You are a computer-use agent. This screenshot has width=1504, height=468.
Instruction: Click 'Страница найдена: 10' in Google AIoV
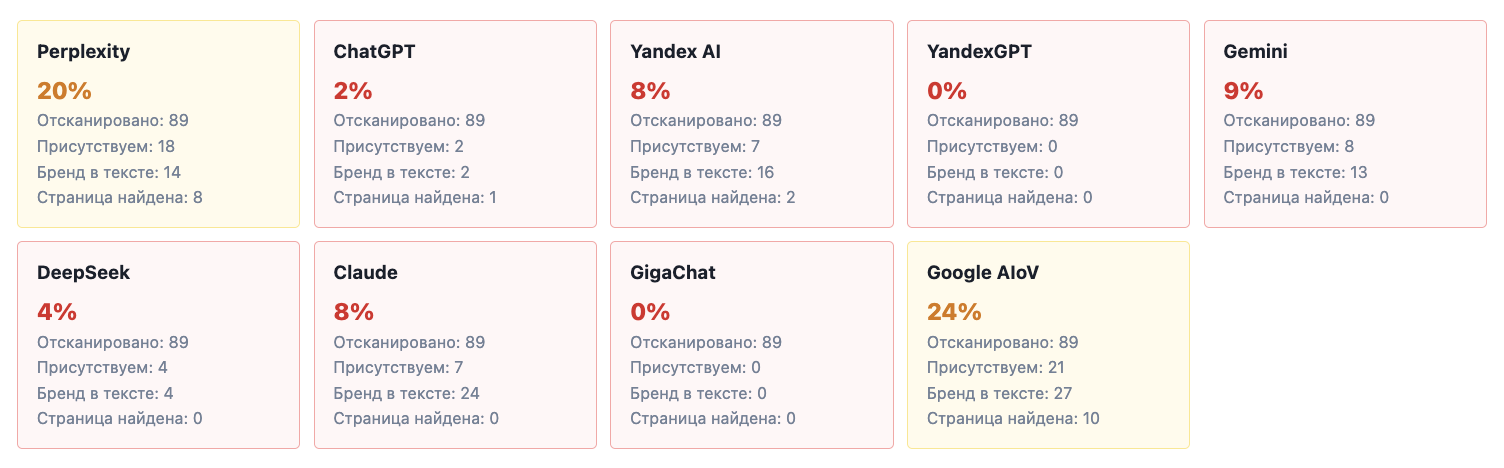[1013, 419]
